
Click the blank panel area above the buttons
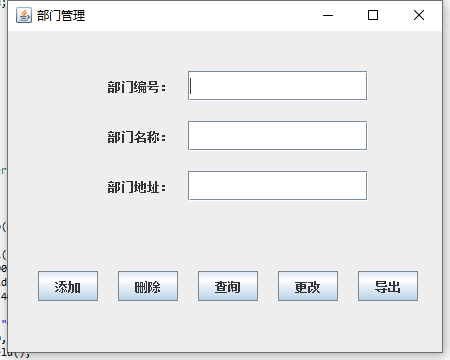[225, 237]
